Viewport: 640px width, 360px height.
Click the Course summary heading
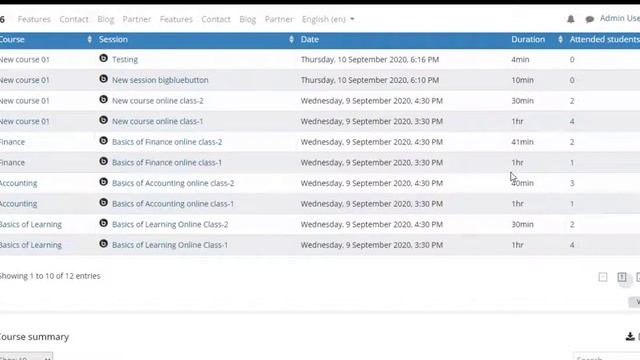coord(34,337)
